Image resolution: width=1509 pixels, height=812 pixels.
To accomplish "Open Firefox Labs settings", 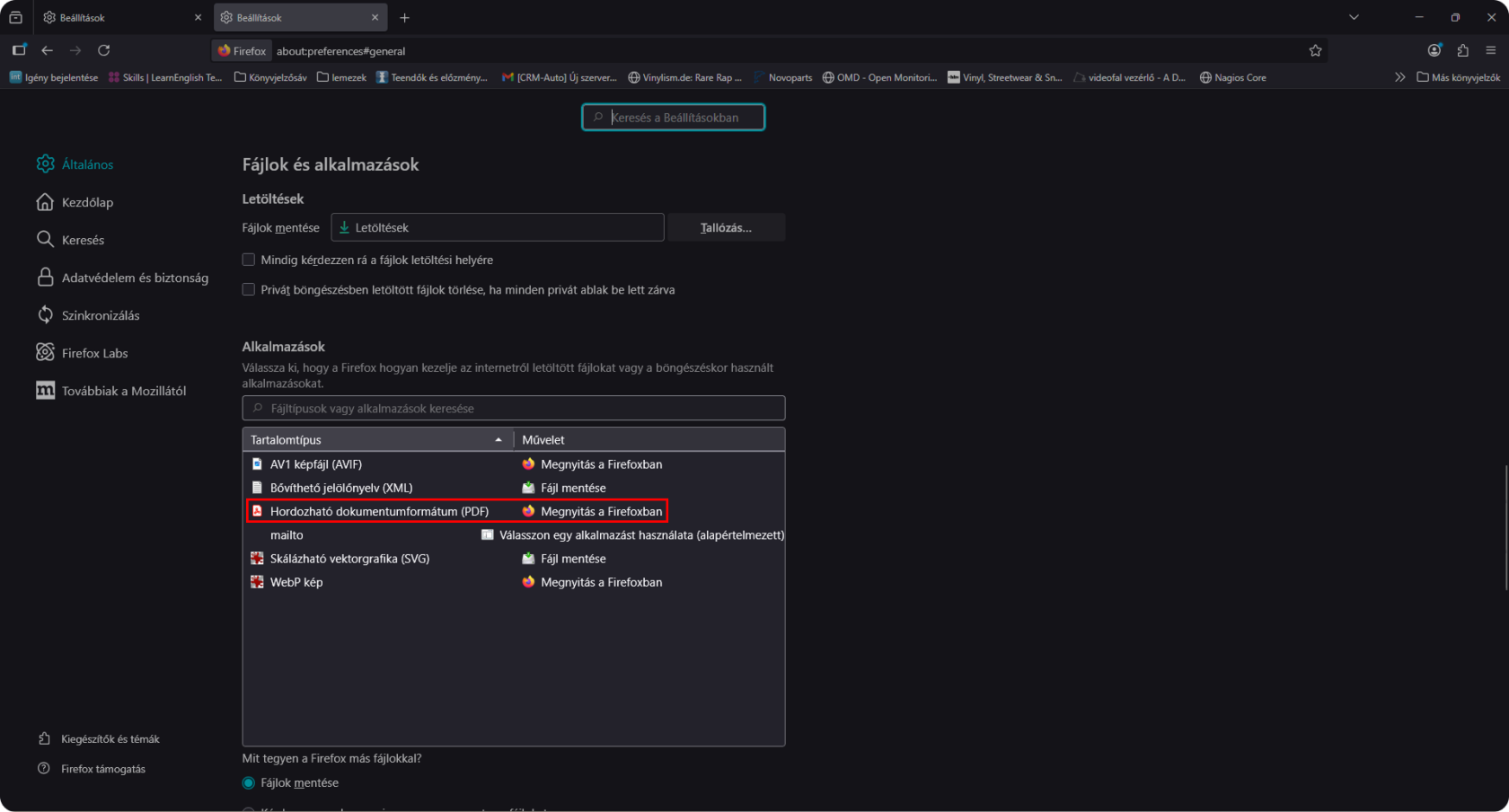I will [x=93, y=352].
